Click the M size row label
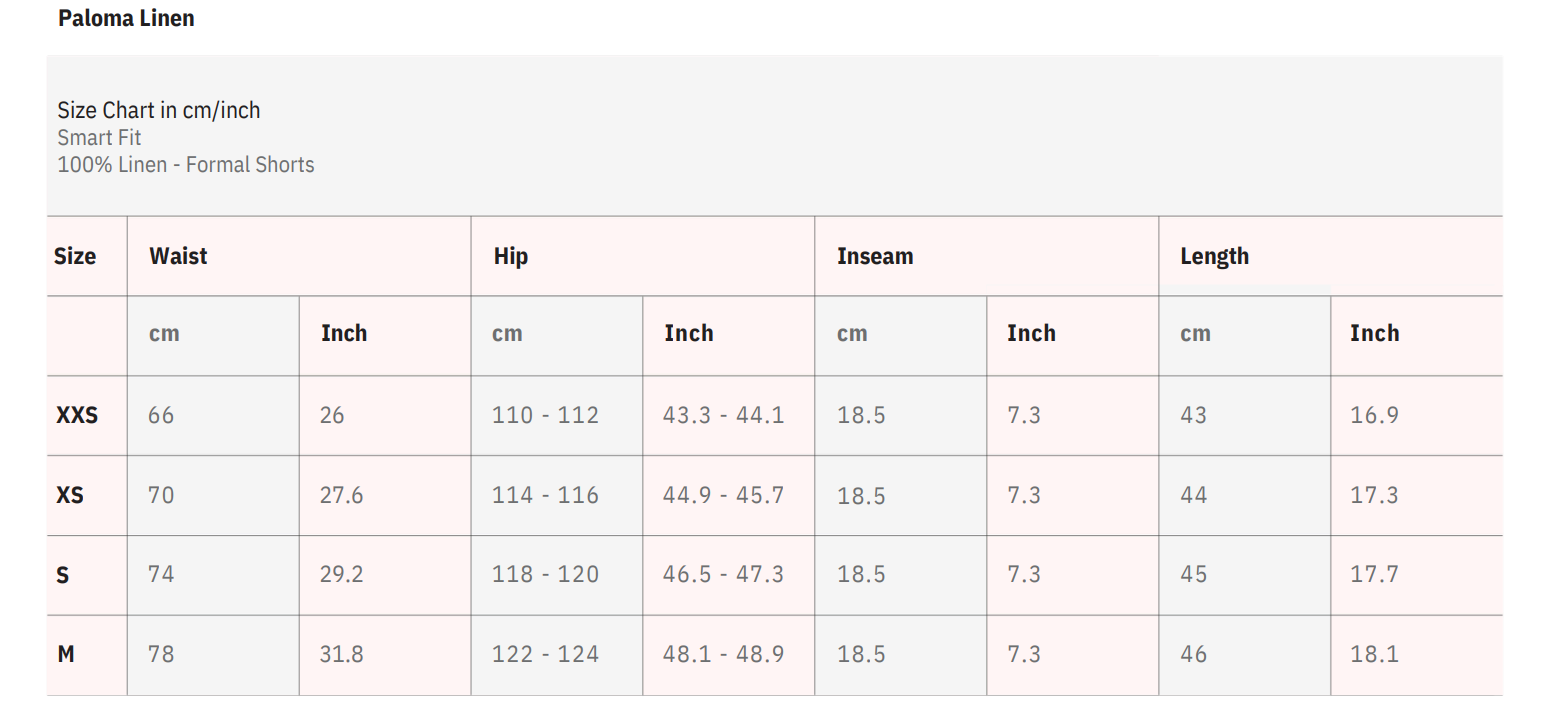This screenshot has width=1558, height=714. 66,655
